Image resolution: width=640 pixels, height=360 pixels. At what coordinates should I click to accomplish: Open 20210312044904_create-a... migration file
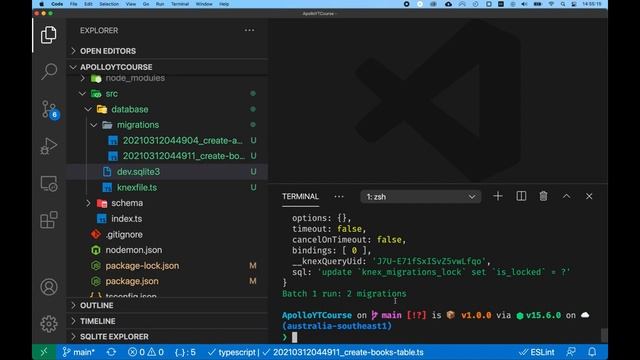[x=167, y=140]
